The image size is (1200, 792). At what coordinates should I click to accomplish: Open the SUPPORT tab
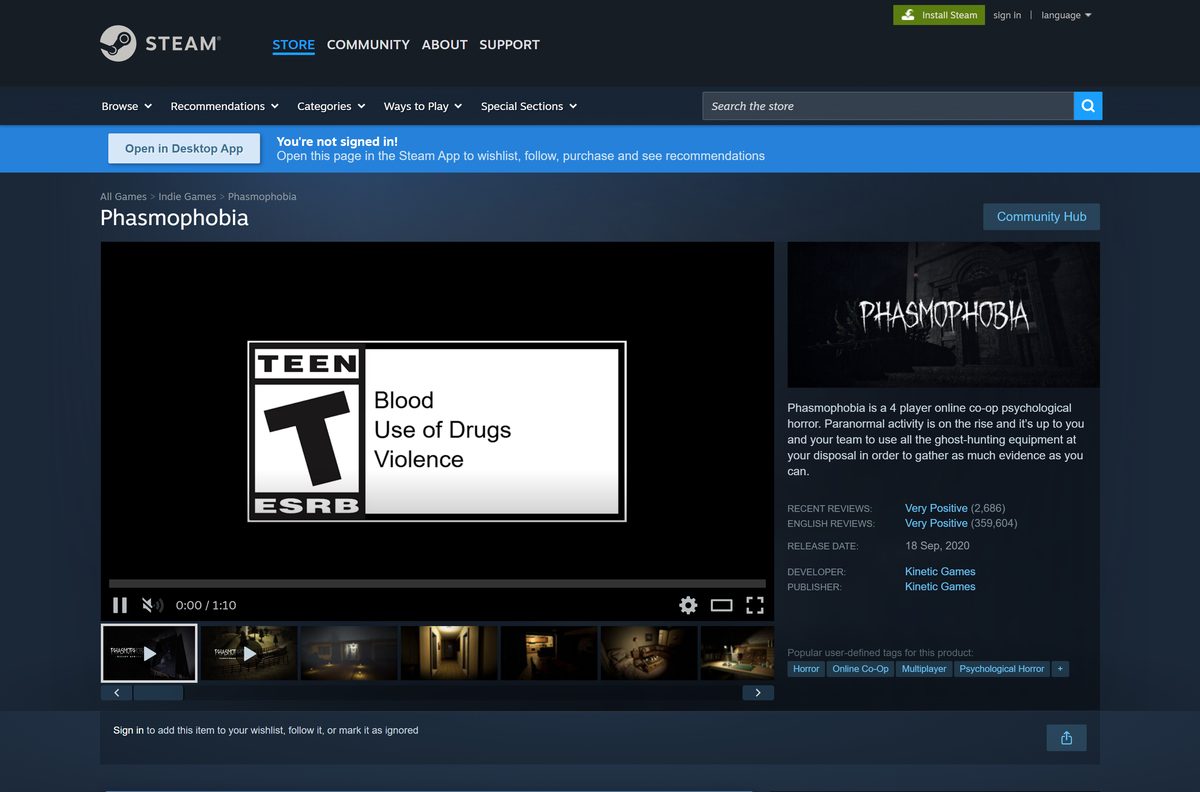[509, 45]
